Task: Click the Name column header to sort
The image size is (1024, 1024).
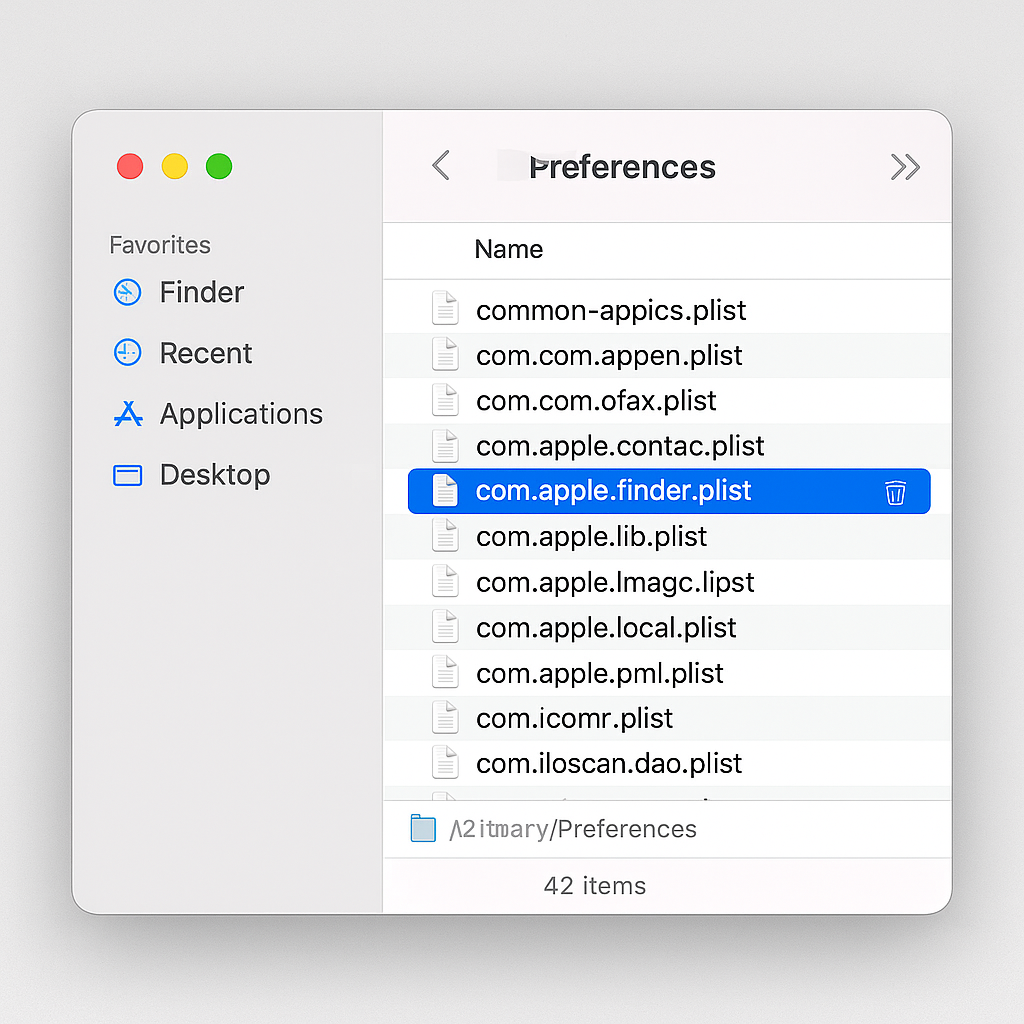Action: pos(508,249)
